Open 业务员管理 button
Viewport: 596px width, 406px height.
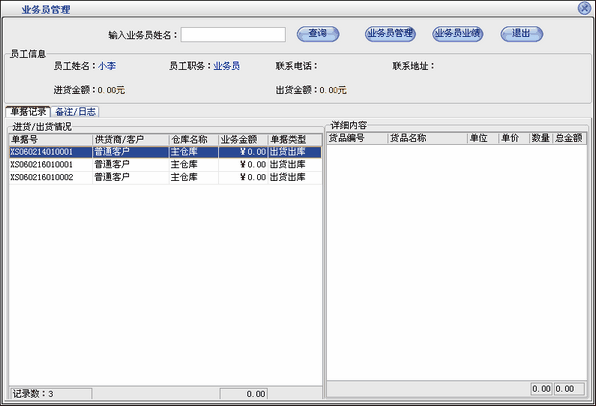[390, 34]
